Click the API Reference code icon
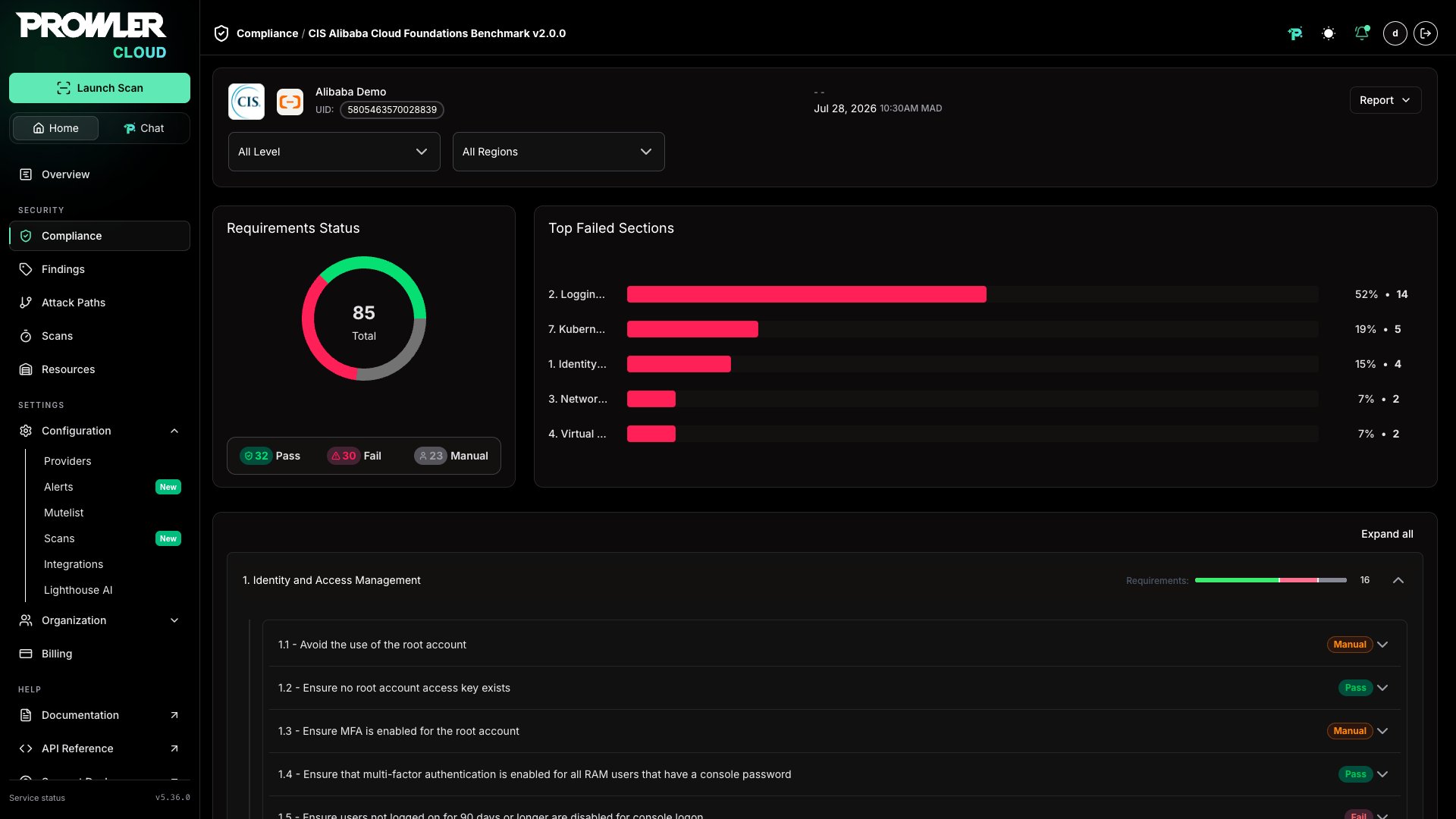The width and height of the screenshot is (1456, 819). tap(26, 748)
